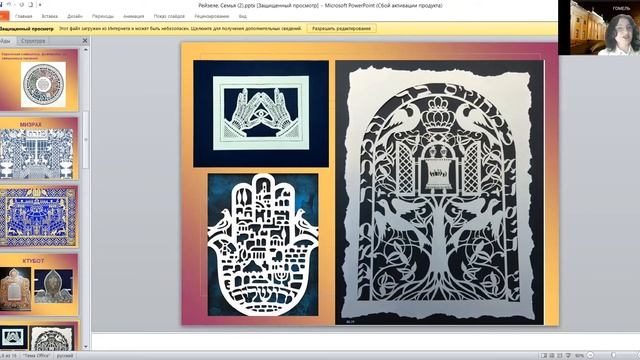The height and width of the screenshot is (360, 640).
Task: Switch to the Дизайн ribbon tab
Action: (x=75, y=16)
